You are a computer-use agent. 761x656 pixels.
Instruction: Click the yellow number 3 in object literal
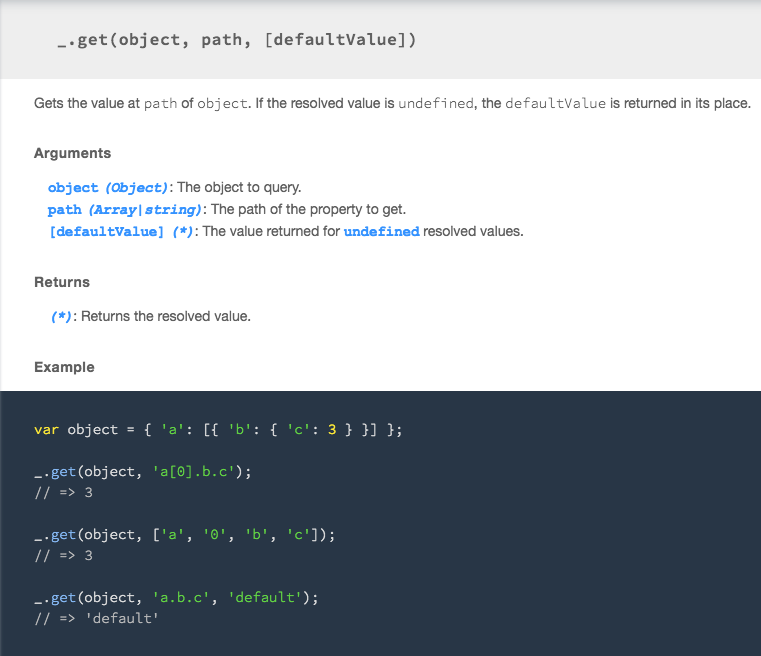point(332,429)
